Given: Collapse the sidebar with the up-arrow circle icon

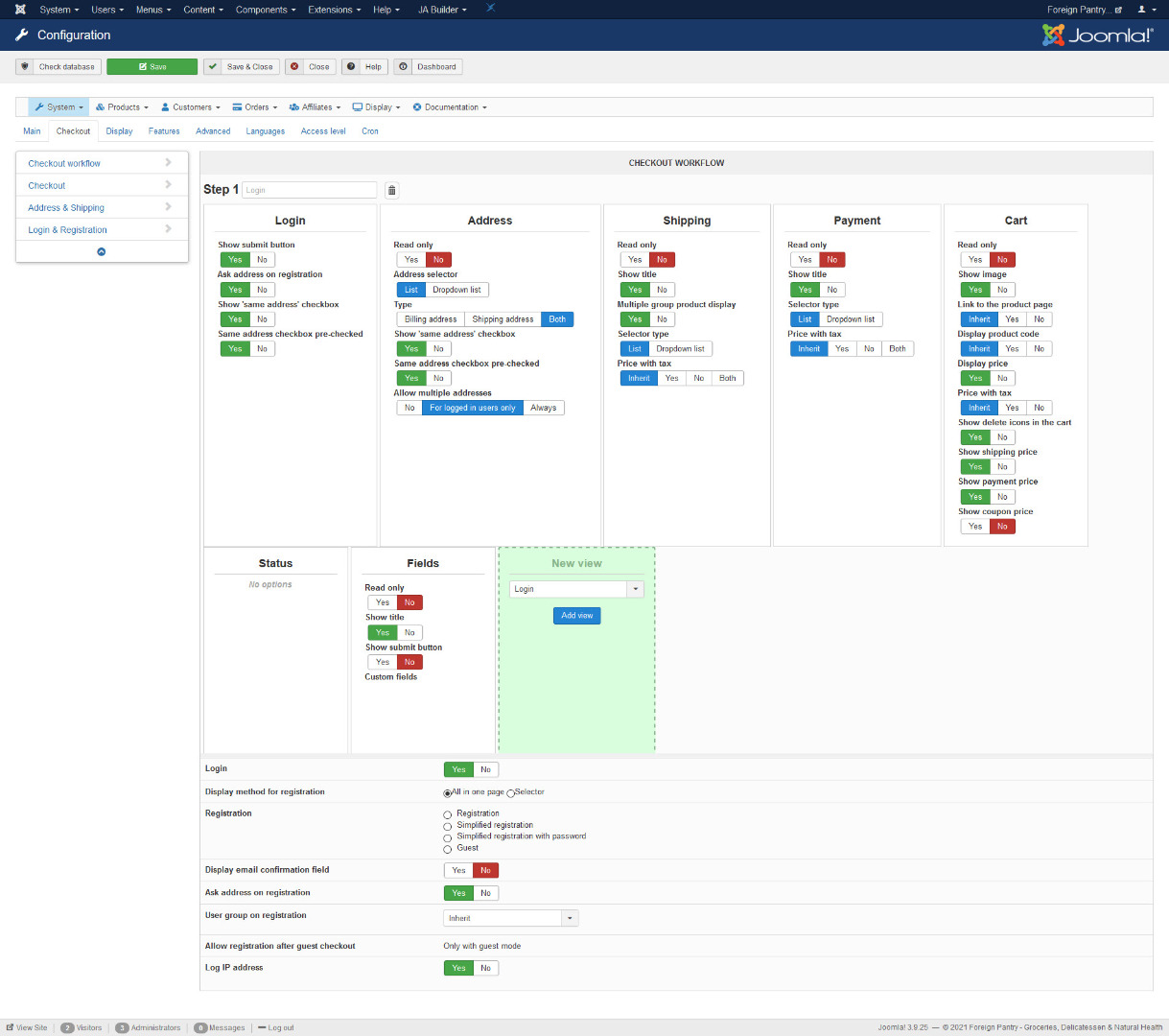Looking at the screenshot, I should point(102,252).
